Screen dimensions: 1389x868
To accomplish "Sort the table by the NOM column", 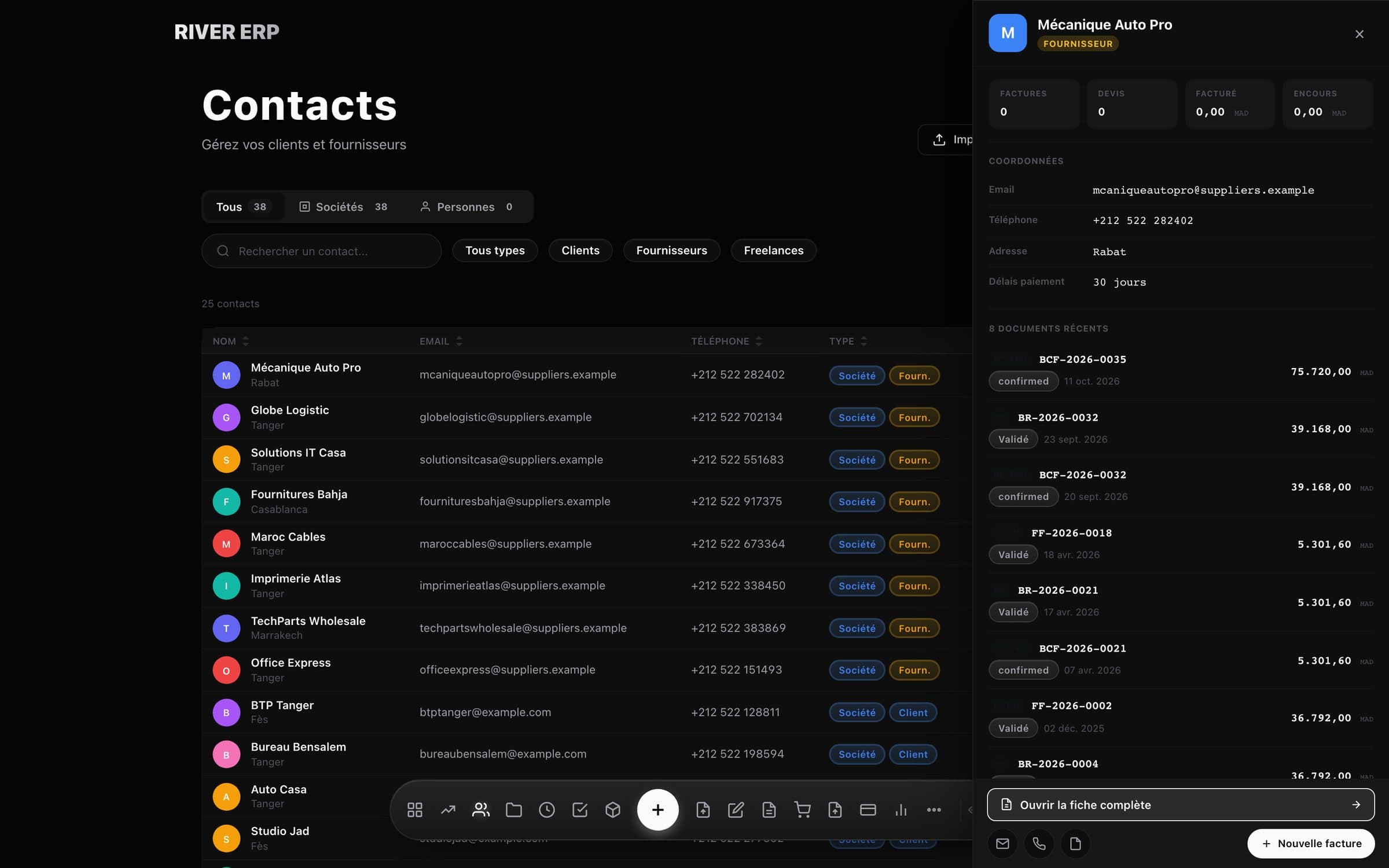I will (x=230, y=341).
